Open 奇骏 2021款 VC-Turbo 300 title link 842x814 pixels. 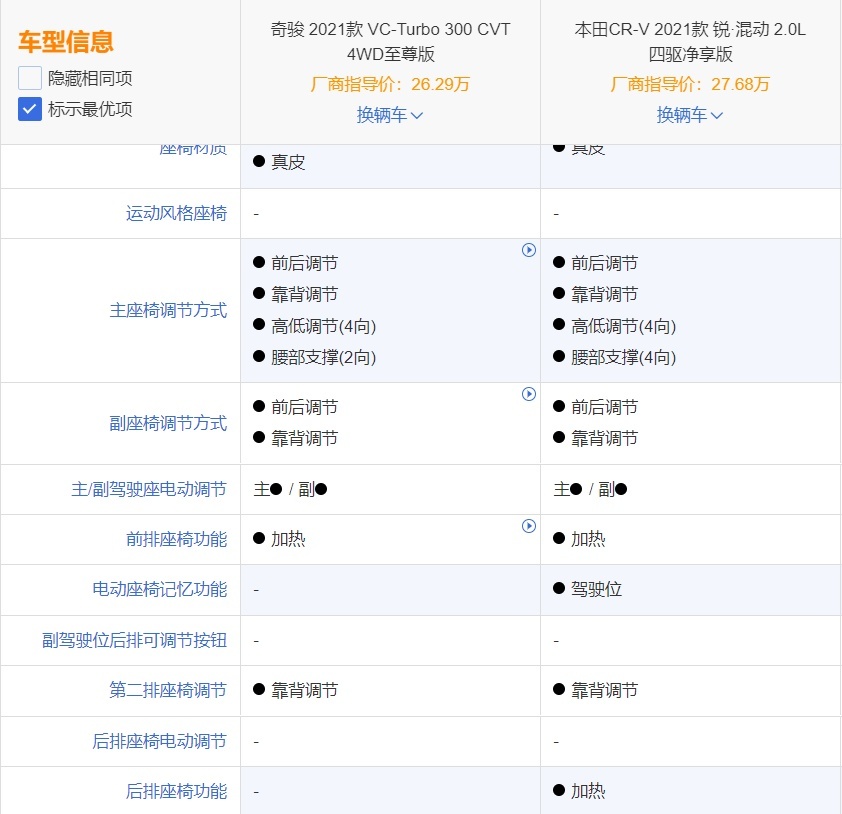(390, 41)
